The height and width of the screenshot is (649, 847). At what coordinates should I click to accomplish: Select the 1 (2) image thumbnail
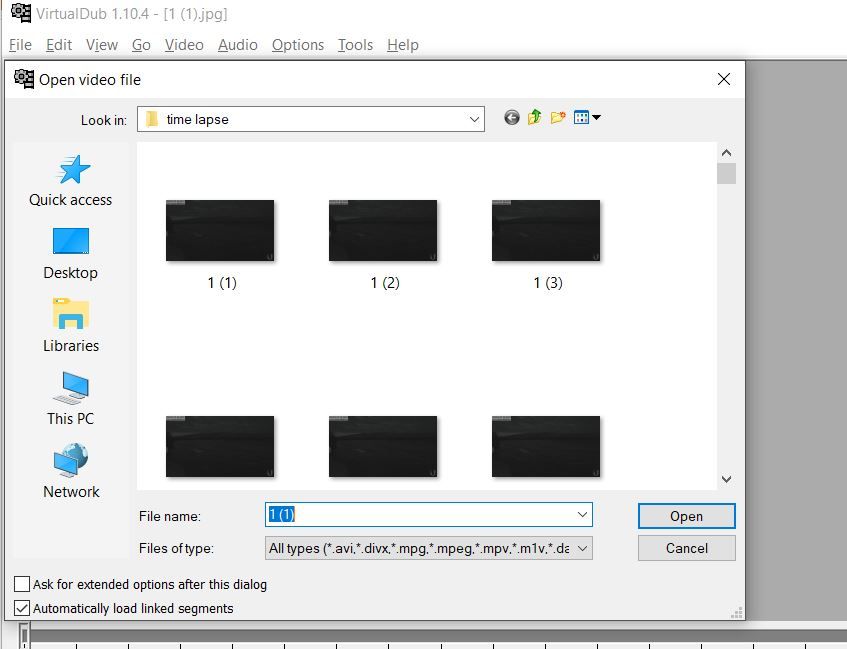(x=384, y=245)
